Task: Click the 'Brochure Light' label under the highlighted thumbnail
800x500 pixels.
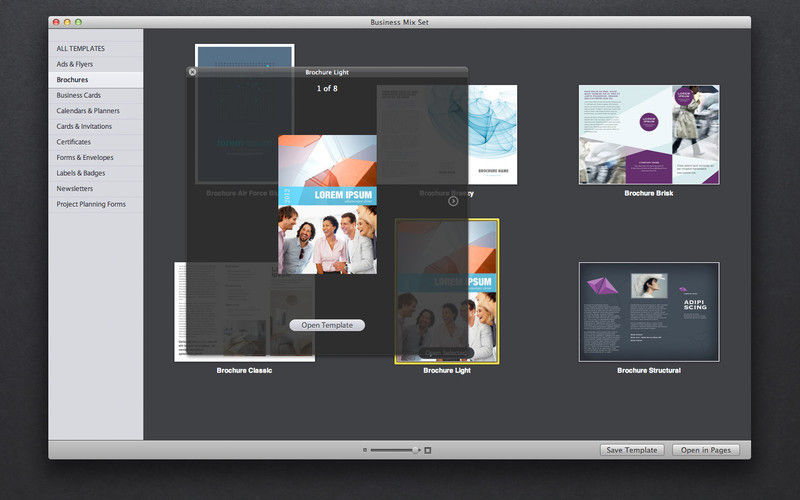Action: coord(447,370)
